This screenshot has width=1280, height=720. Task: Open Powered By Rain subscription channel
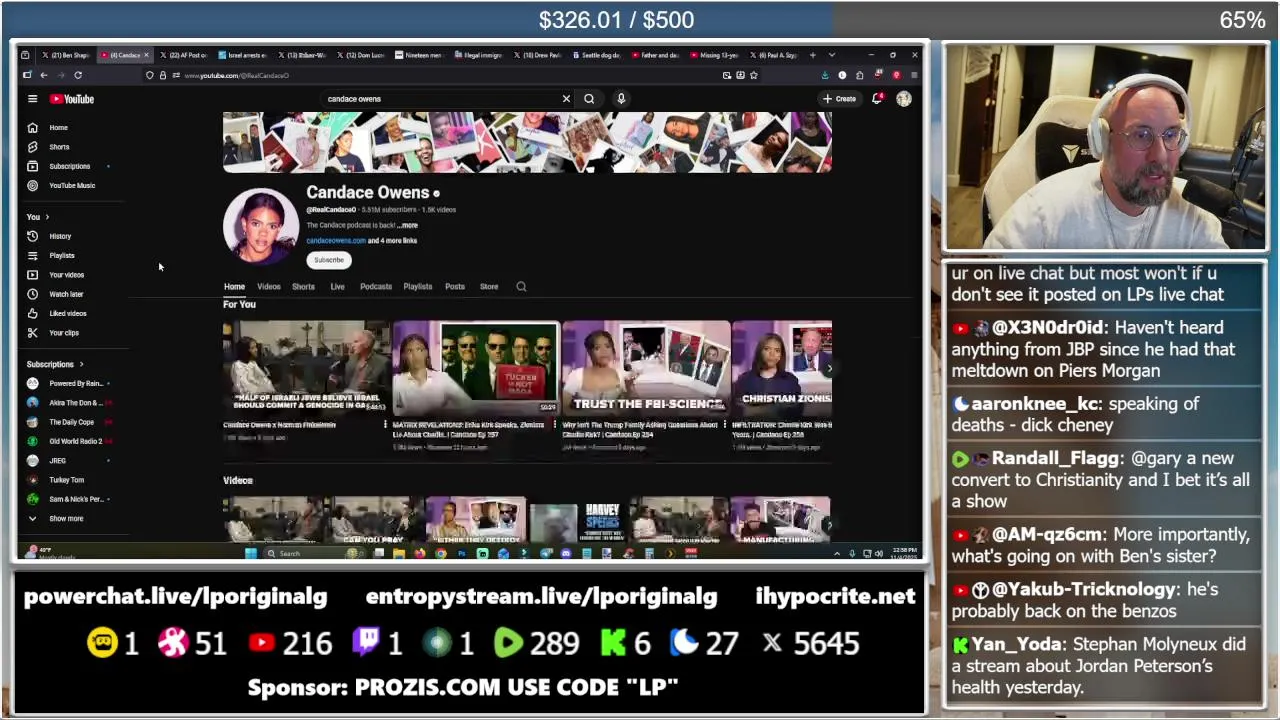[x=76, y=383]
